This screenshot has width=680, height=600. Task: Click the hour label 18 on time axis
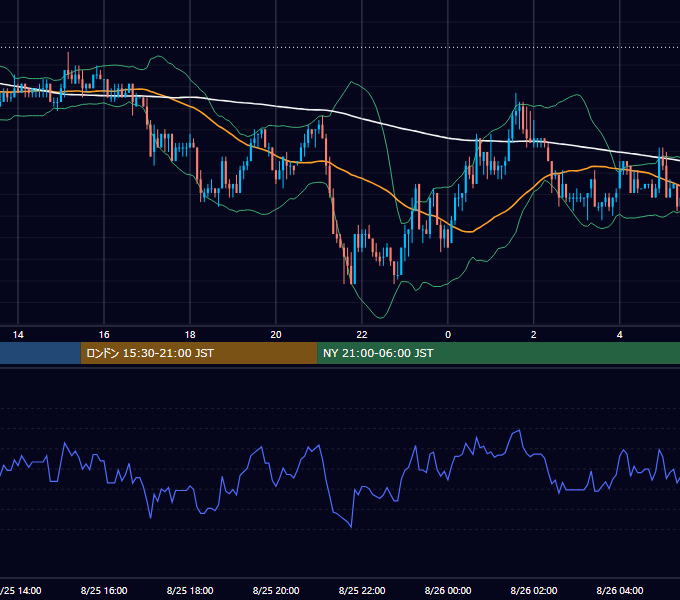click(190, 335)
